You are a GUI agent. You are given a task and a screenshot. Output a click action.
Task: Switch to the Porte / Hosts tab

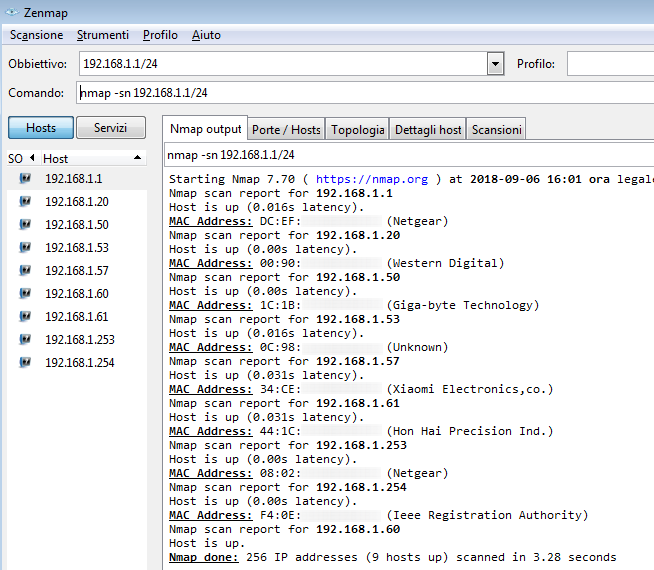coord(286,130)
